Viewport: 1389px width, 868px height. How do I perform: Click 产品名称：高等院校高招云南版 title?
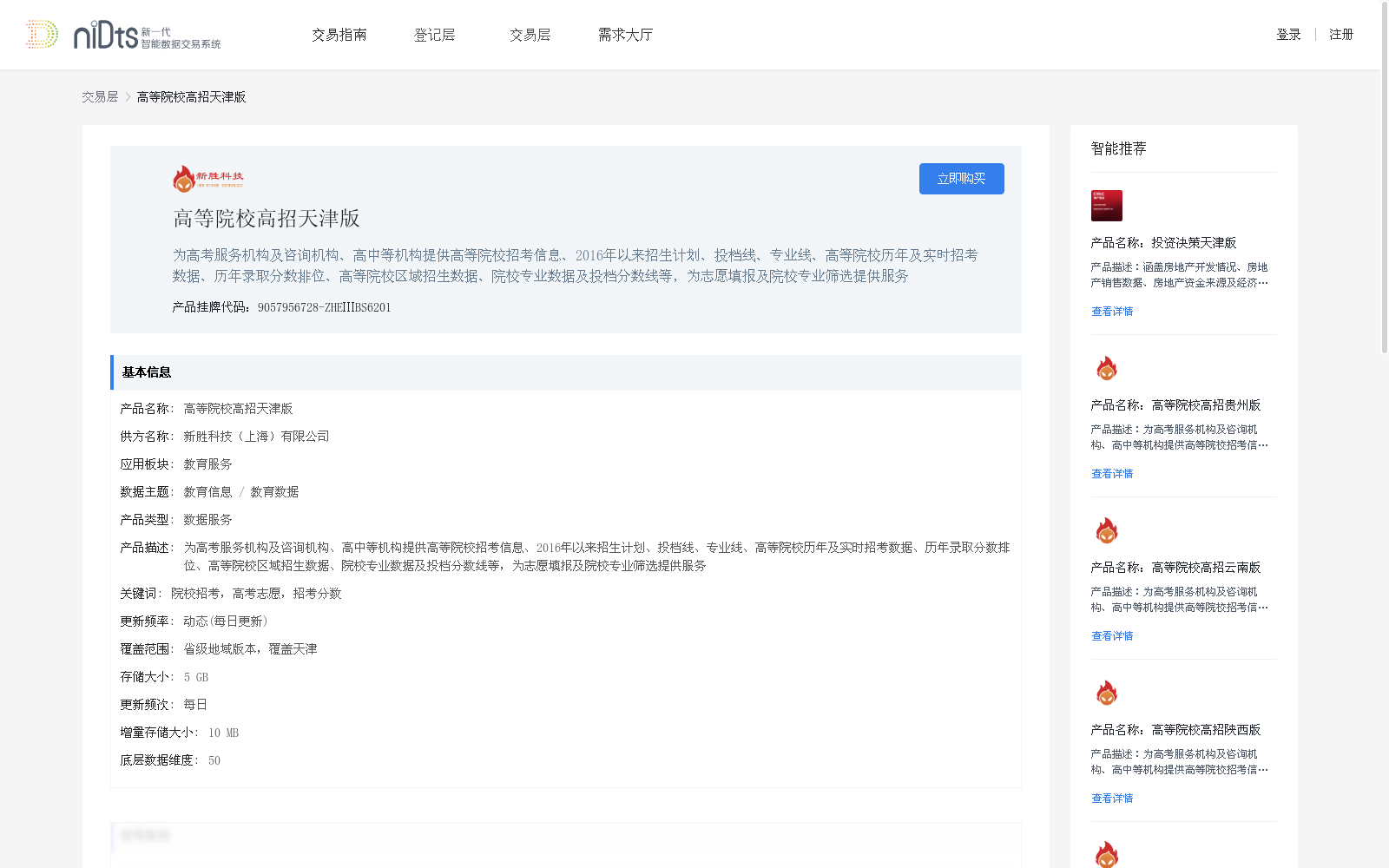tap(1175, 568)
